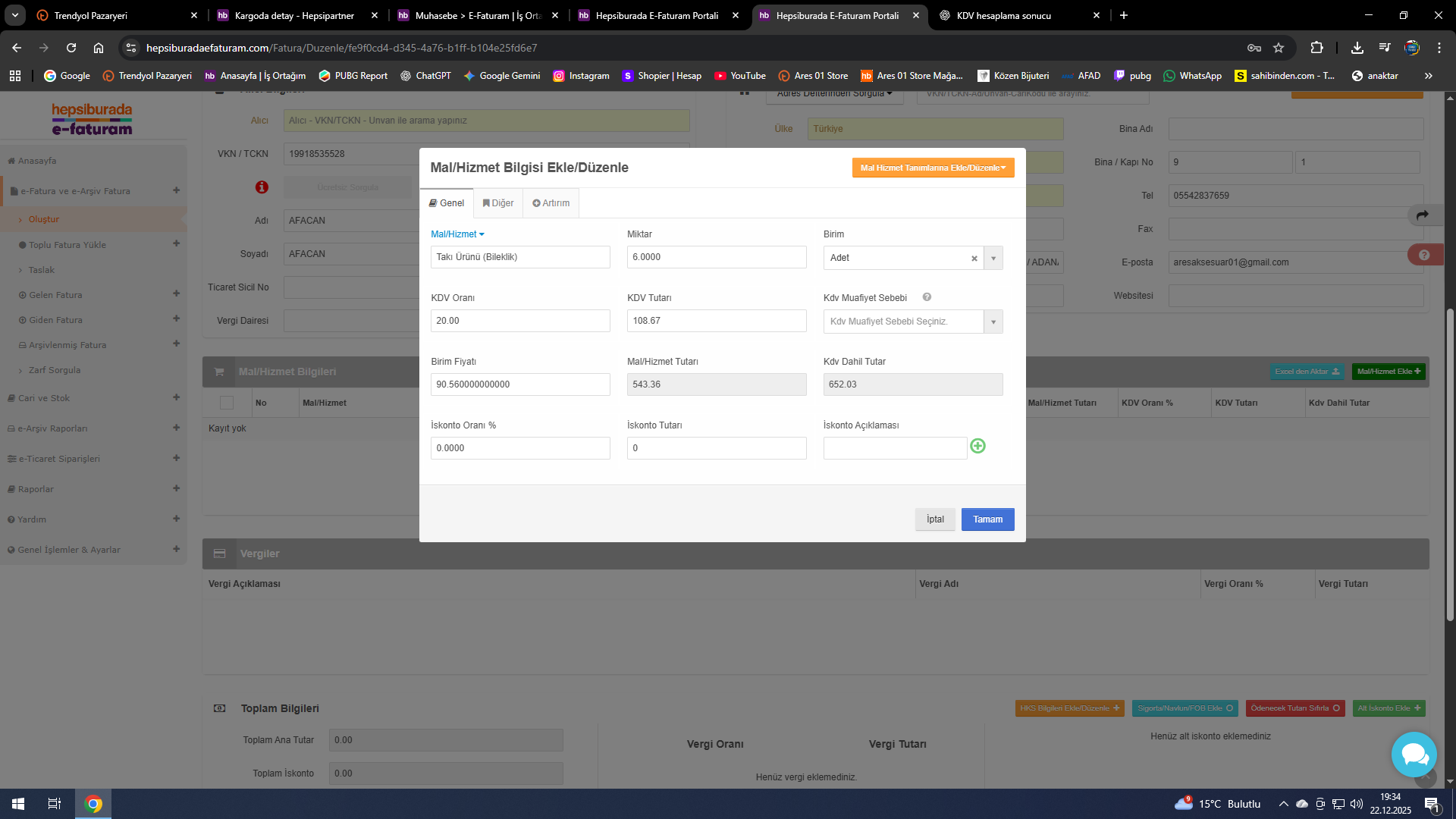1456x819 pixels.
Task: Clear the Adet unit selection x
Action: (974, 259)
